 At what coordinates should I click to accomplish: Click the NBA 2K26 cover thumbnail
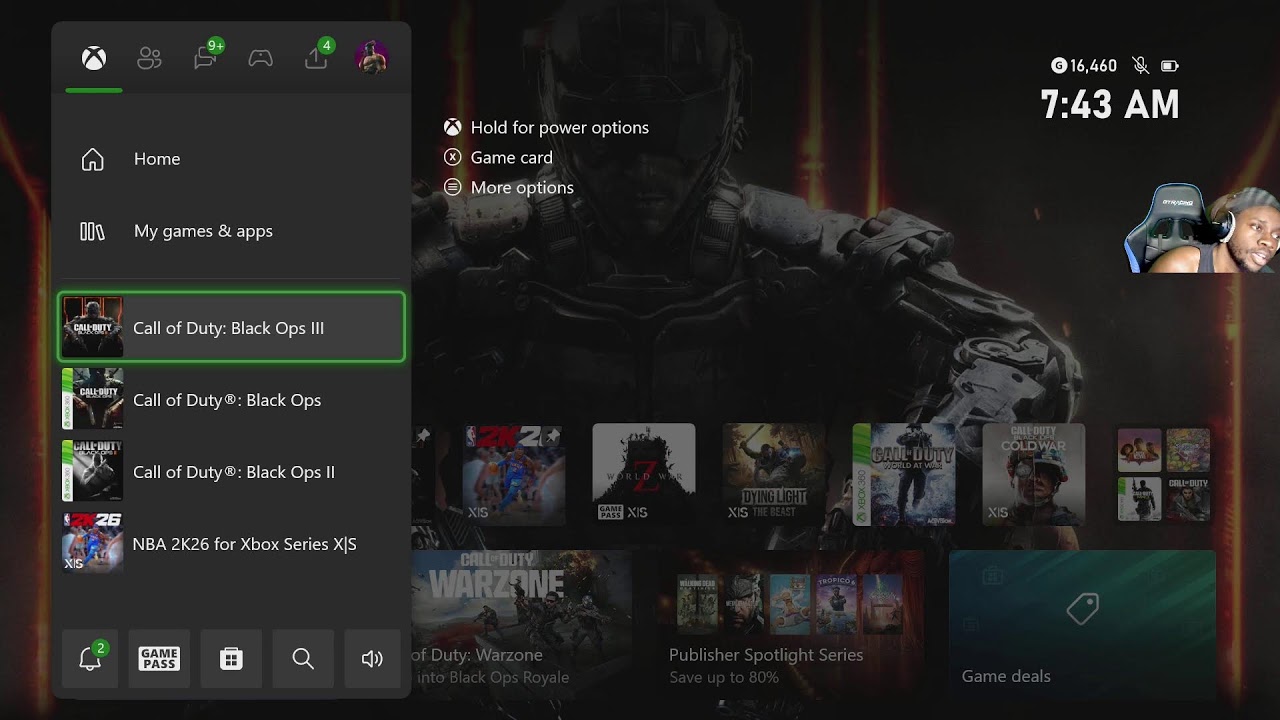coord(92,543)
